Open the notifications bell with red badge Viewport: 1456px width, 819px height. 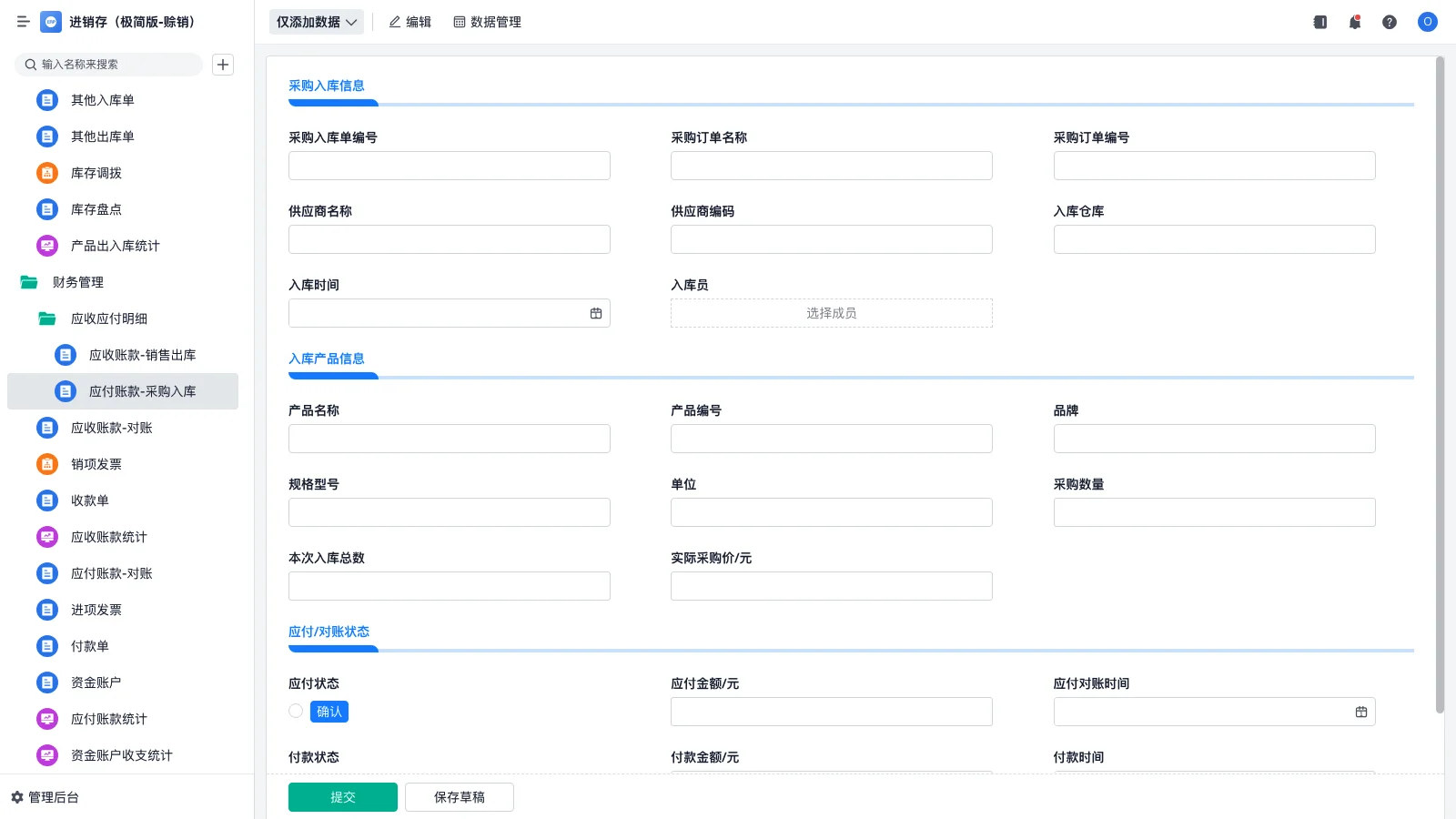(x=1354, y=22)
